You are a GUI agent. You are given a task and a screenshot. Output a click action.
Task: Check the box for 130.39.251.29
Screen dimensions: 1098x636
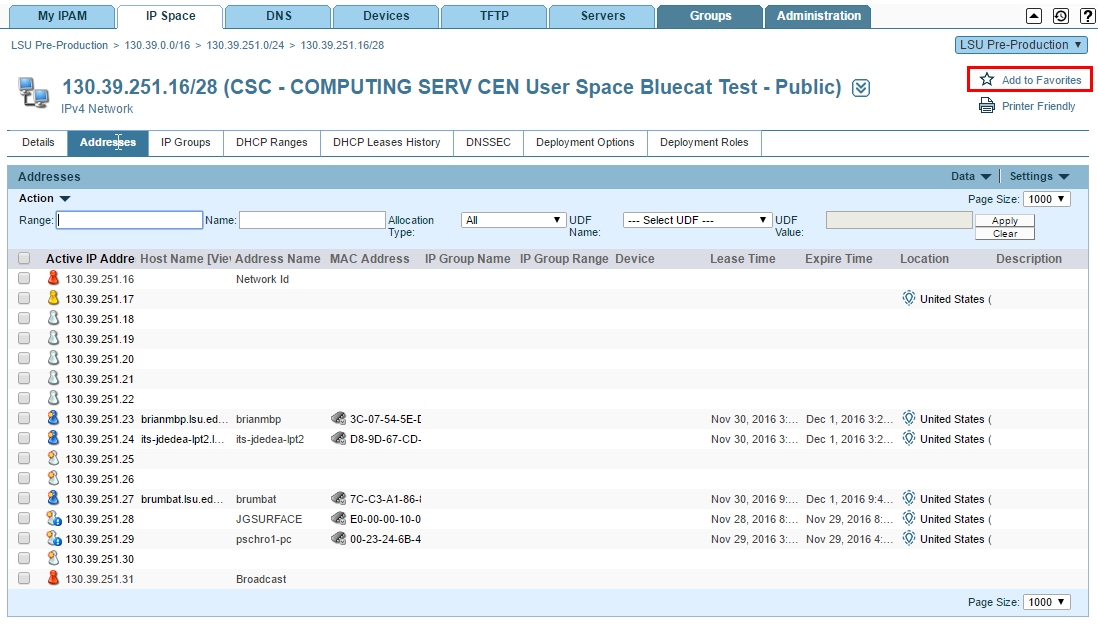point(24,538)
